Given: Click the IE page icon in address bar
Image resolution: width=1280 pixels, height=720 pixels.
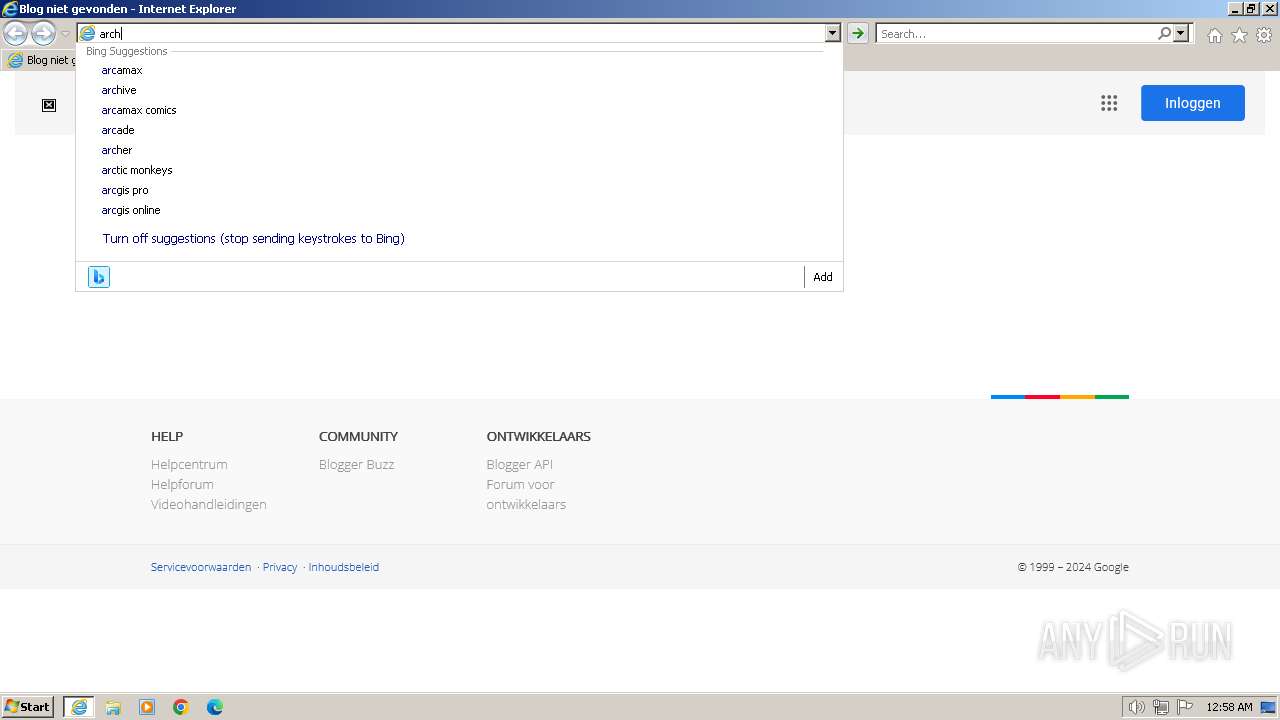Looking at the screenshot, I should (x=88, y=33).
